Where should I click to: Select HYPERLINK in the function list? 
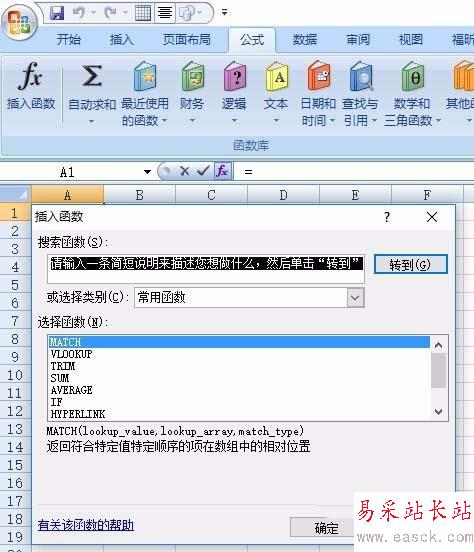[239, 414]
